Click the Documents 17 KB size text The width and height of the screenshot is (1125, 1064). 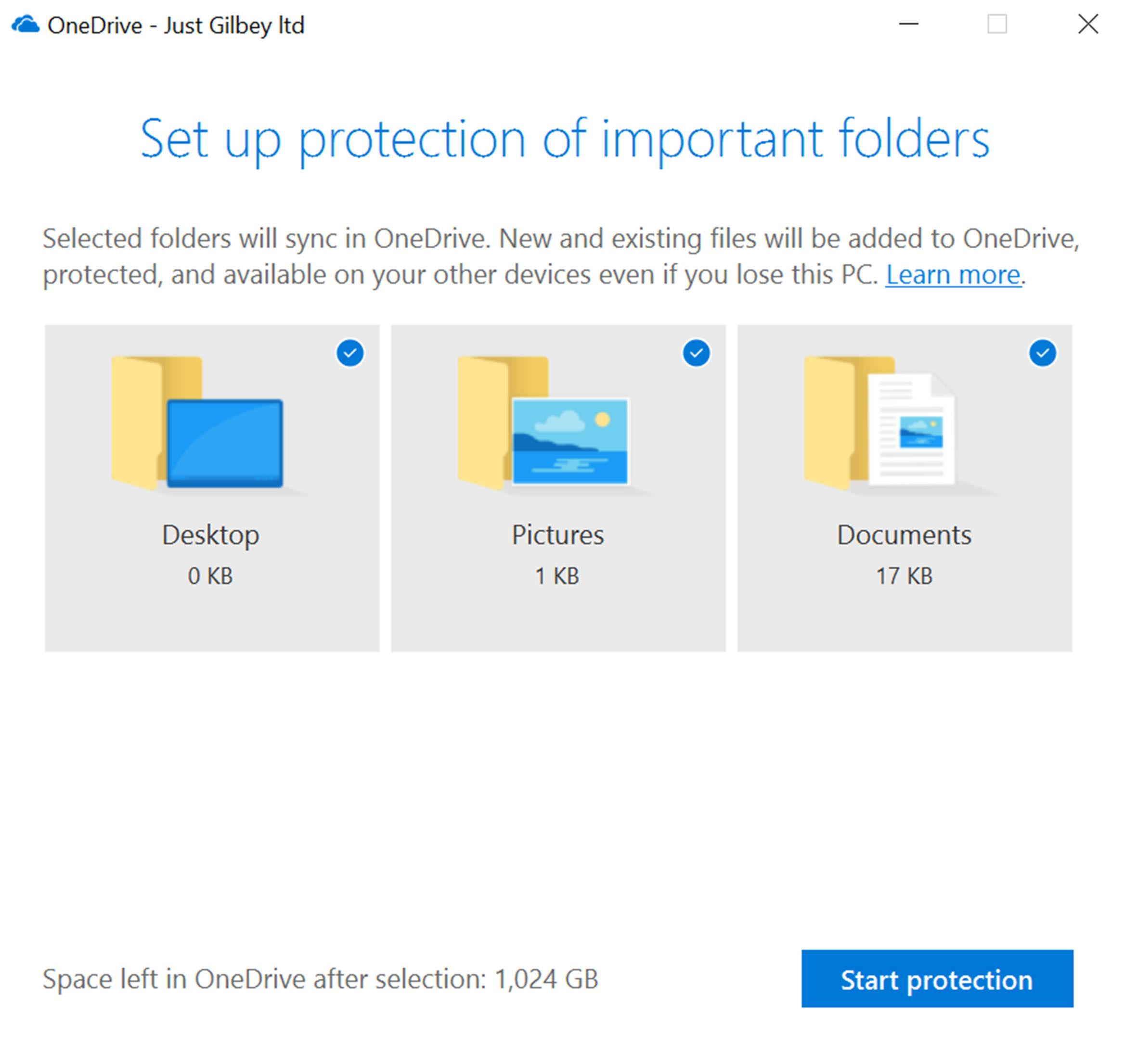tap(905, 576)
